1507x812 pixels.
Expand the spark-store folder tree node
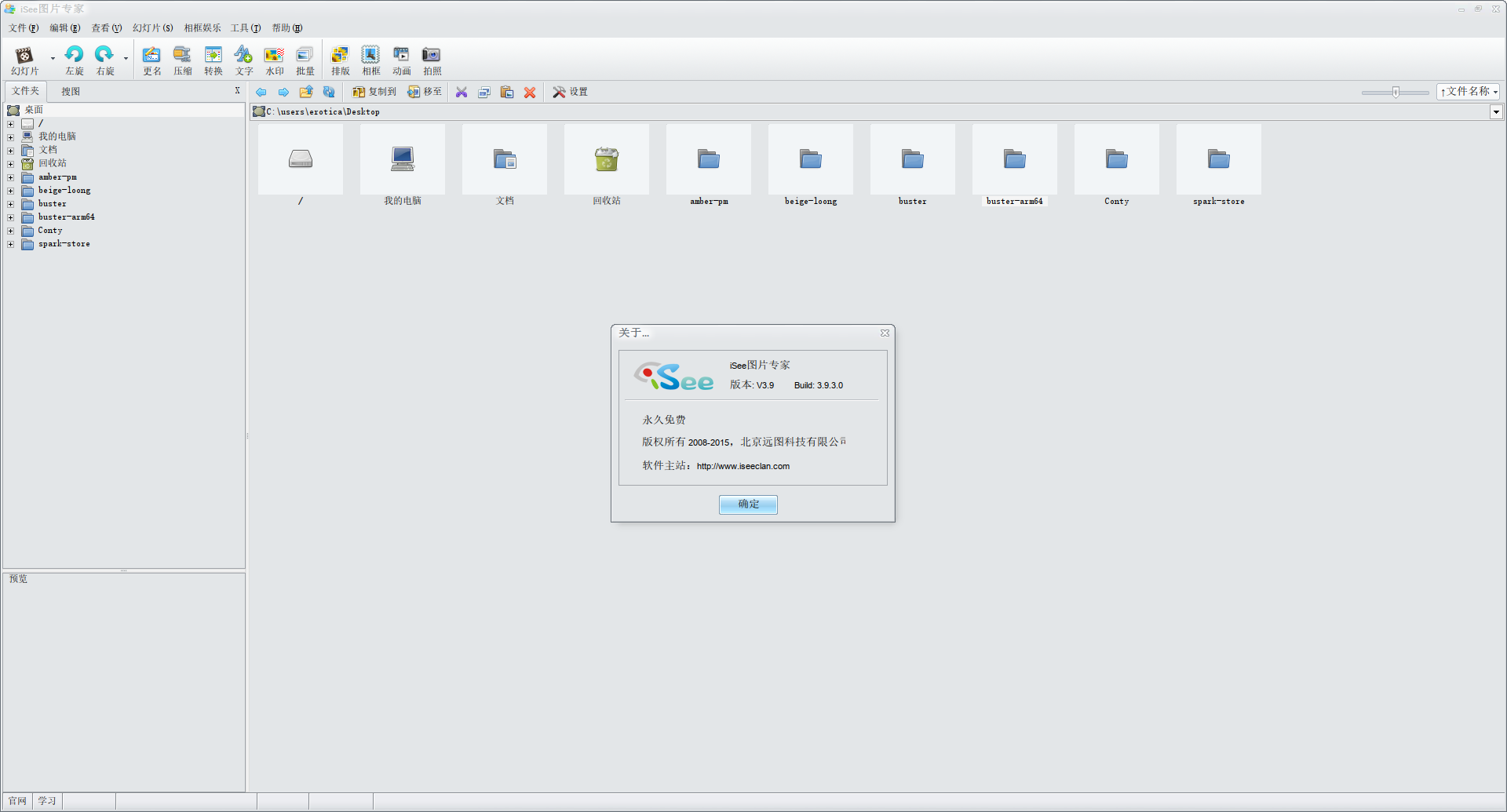[x=11, y=245]
